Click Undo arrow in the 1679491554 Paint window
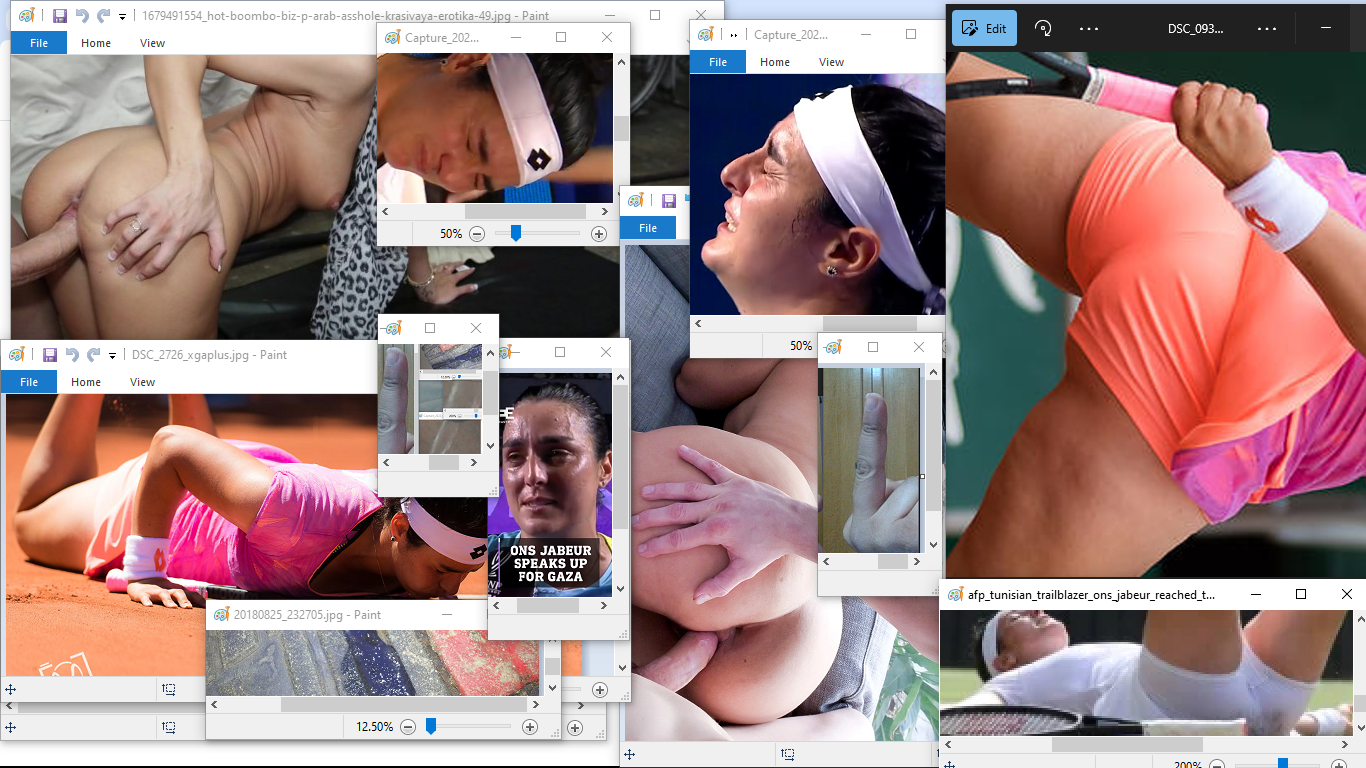 (82, 16)
